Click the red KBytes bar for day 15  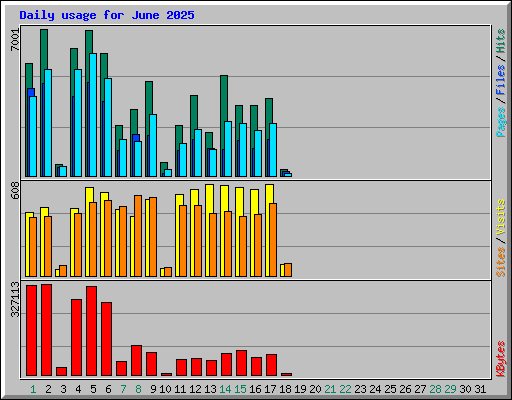241,363
